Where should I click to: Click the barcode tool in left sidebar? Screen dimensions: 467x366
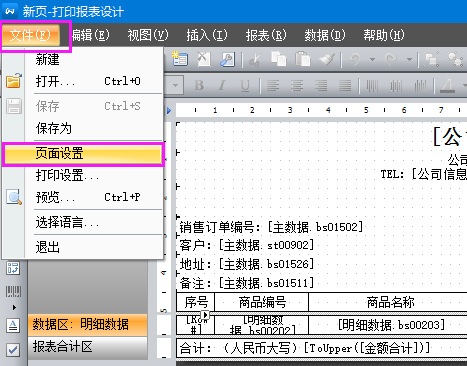(13, 291)
